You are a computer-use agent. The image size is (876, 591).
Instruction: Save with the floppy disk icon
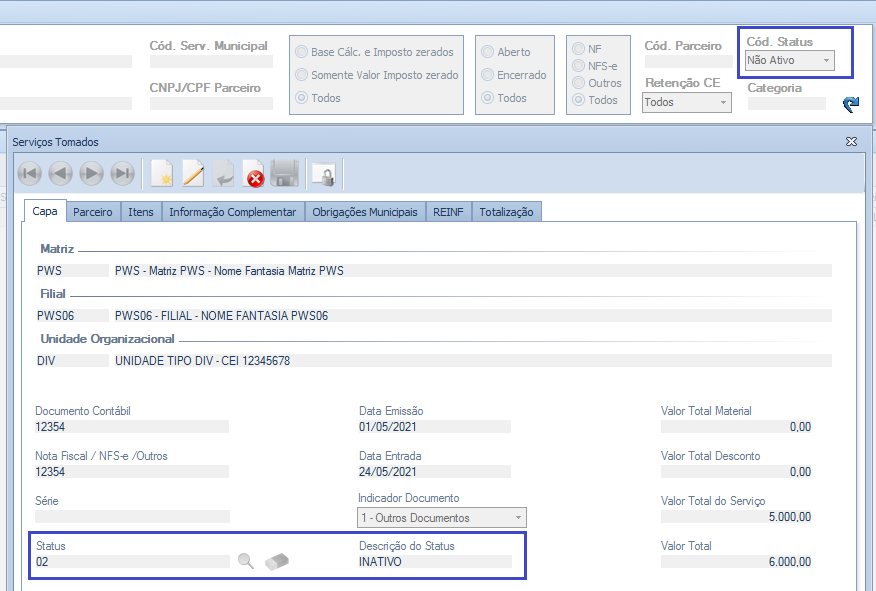[x=284, y=174]
